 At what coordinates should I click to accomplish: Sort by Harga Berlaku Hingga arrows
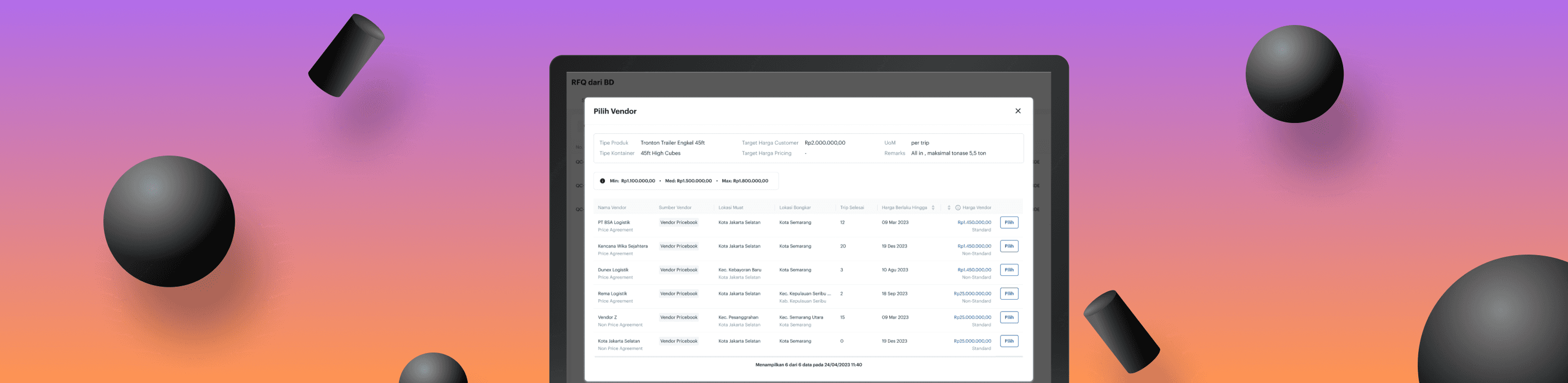[933, 208]
